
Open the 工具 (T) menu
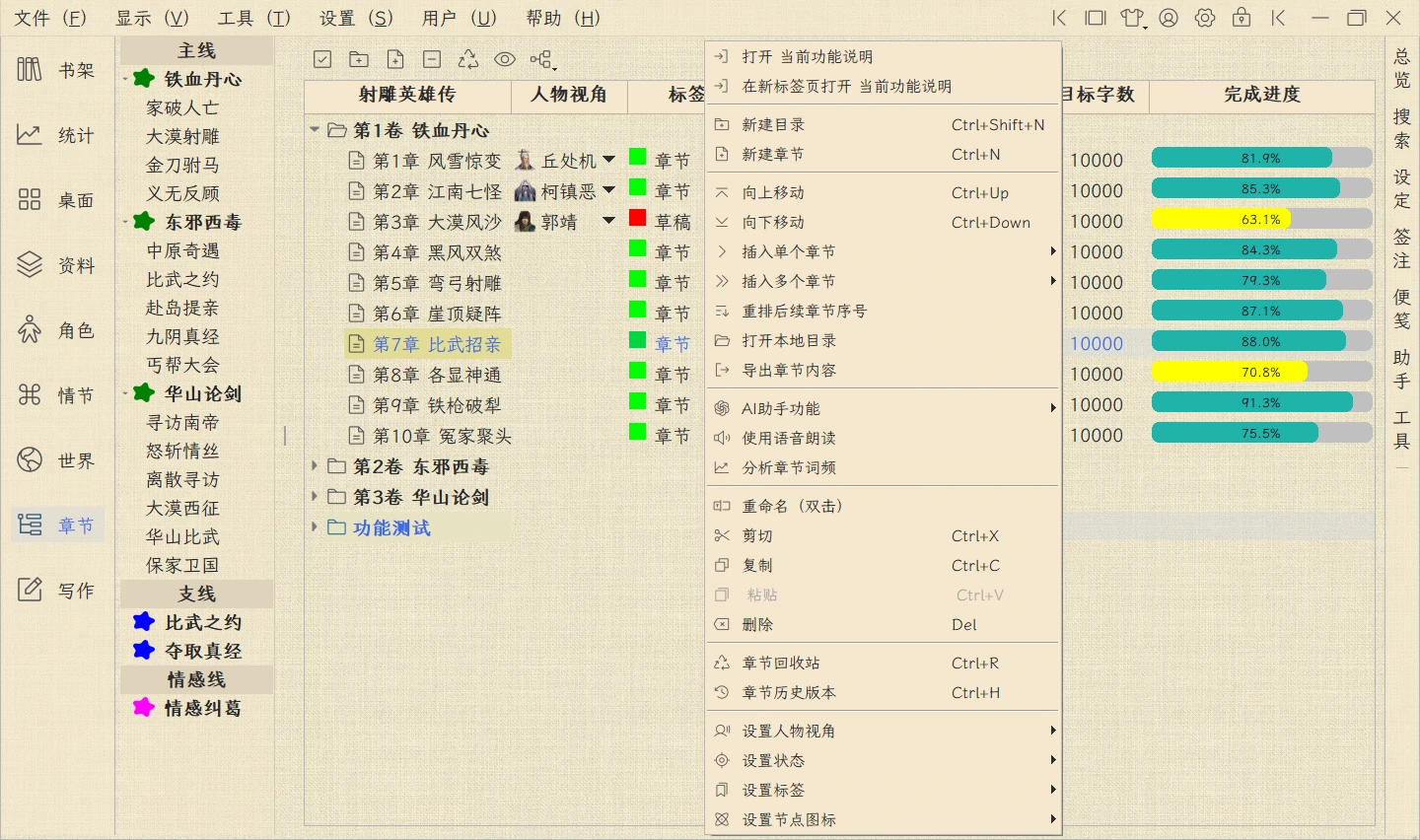pos(254,18)
